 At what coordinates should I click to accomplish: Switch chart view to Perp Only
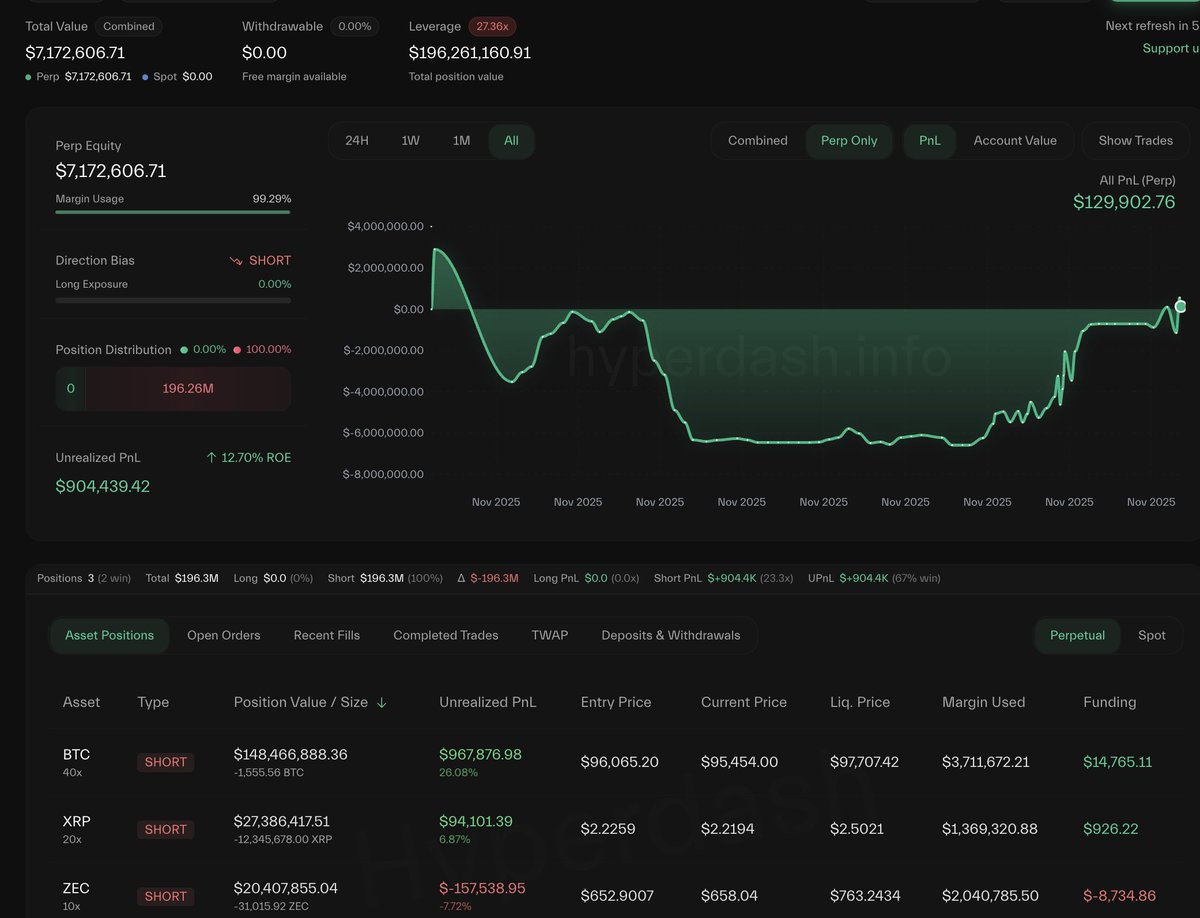pos(848,141)
